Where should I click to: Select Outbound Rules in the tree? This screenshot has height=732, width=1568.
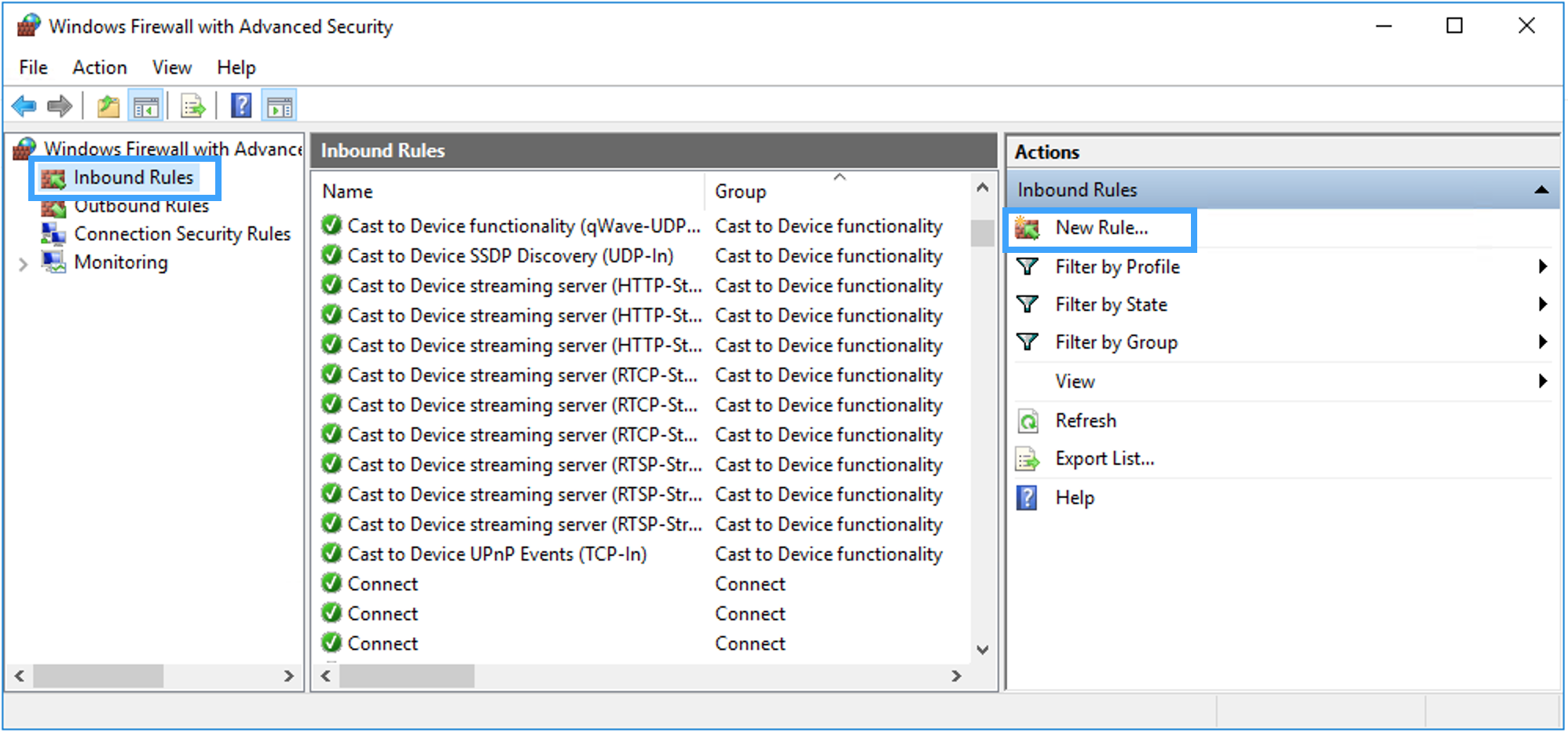pyautogui.click(x=141, y=207)
